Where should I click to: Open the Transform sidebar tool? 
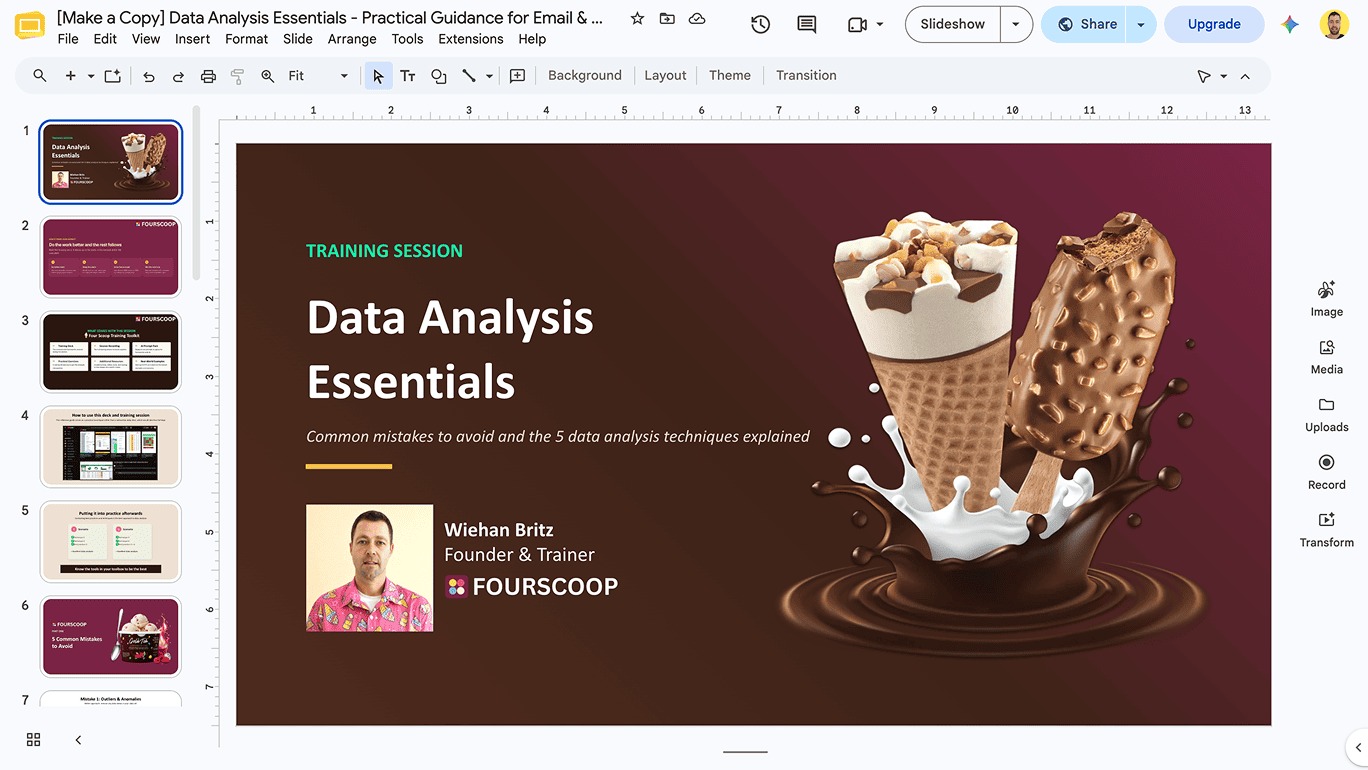1327,530
